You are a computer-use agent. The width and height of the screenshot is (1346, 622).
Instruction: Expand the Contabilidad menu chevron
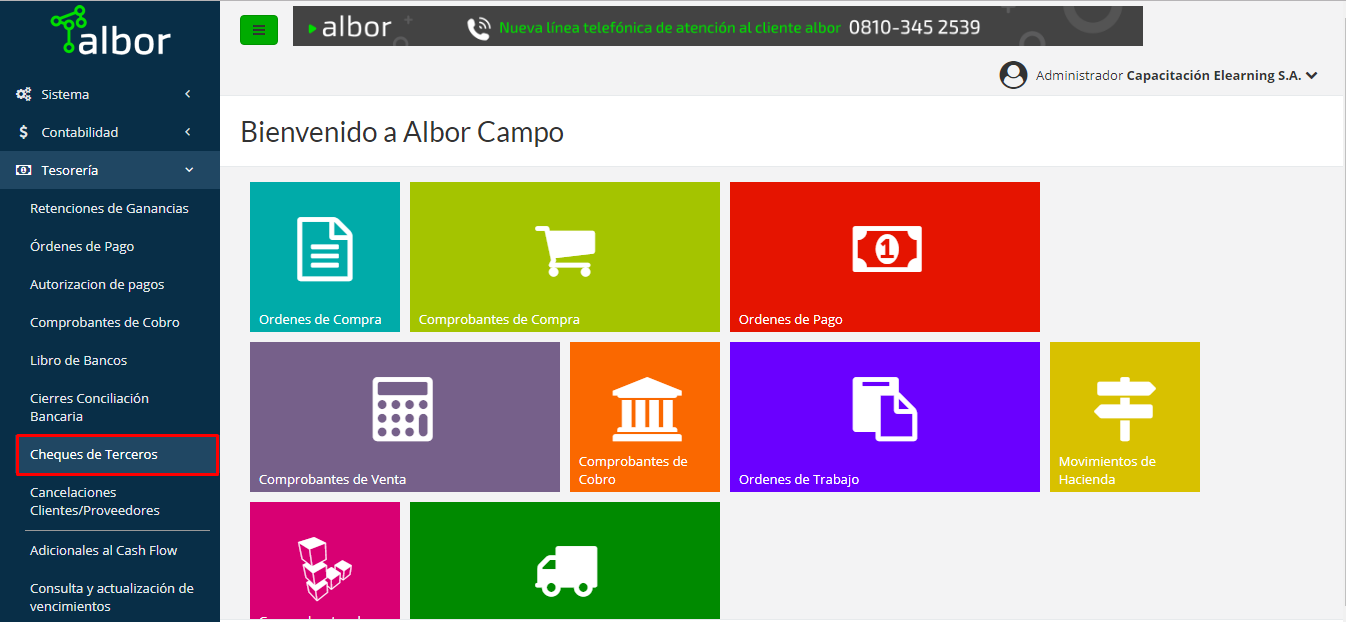tap(188, 132)
